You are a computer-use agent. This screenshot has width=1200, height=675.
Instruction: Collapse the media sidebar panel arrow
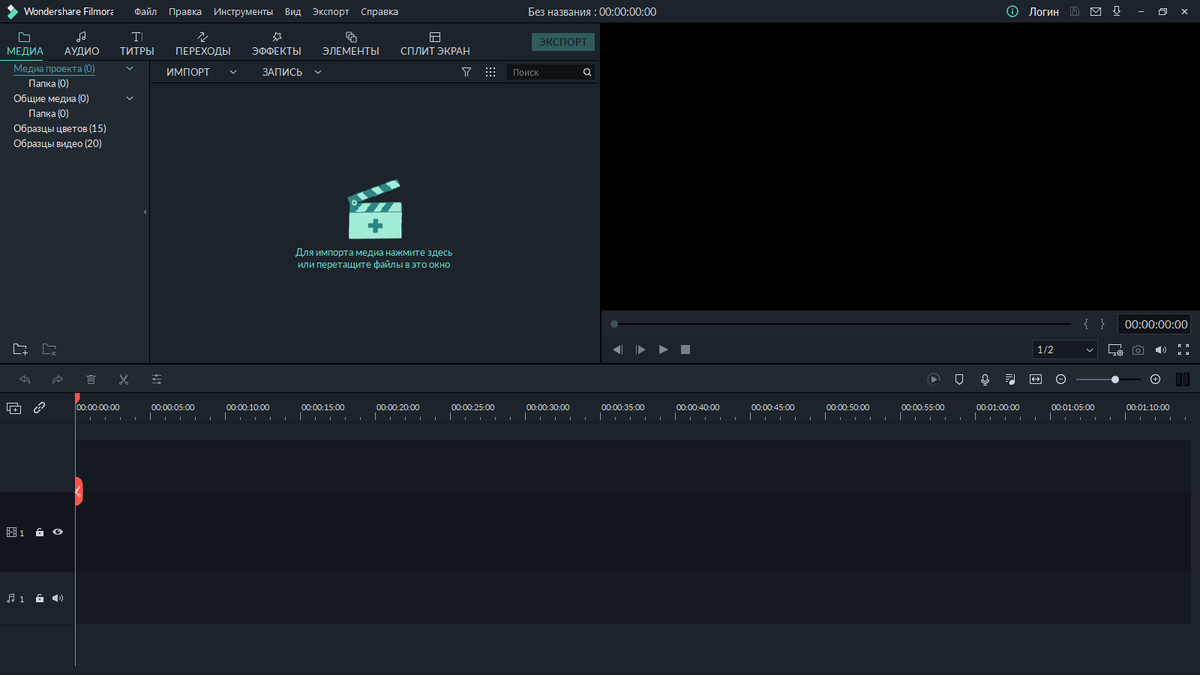145,212
